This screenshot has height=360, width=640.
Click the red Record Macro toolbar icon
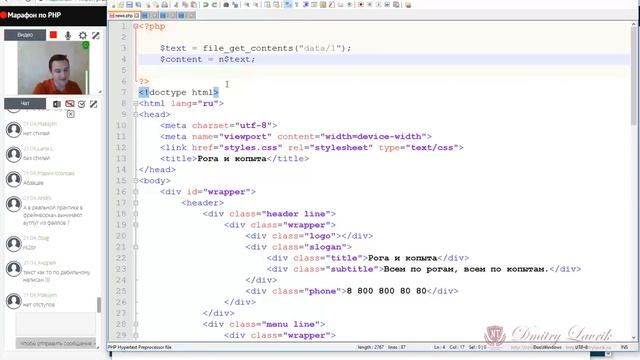[x=360, y=4]
